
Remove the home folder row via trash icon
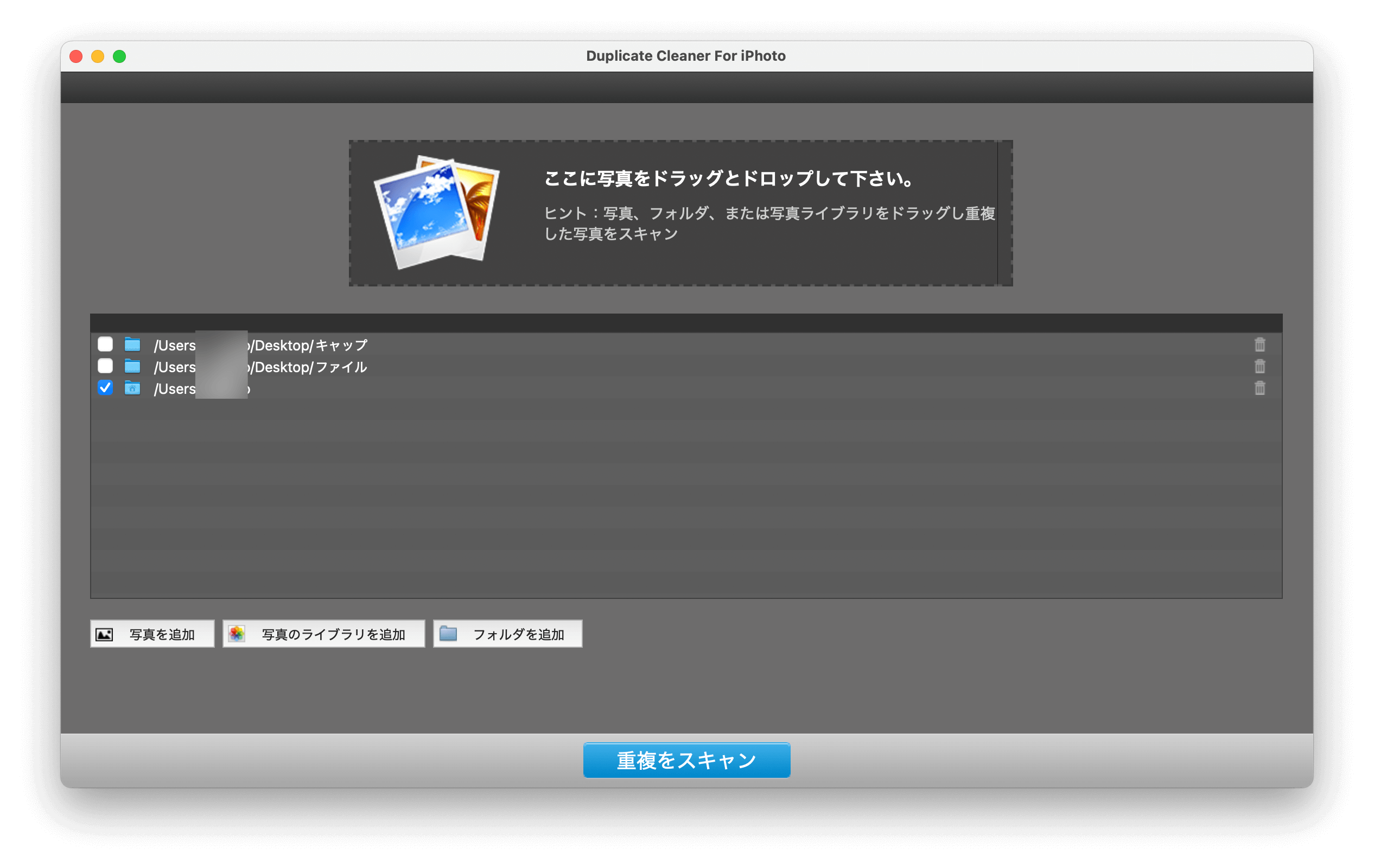(1260, 388)
